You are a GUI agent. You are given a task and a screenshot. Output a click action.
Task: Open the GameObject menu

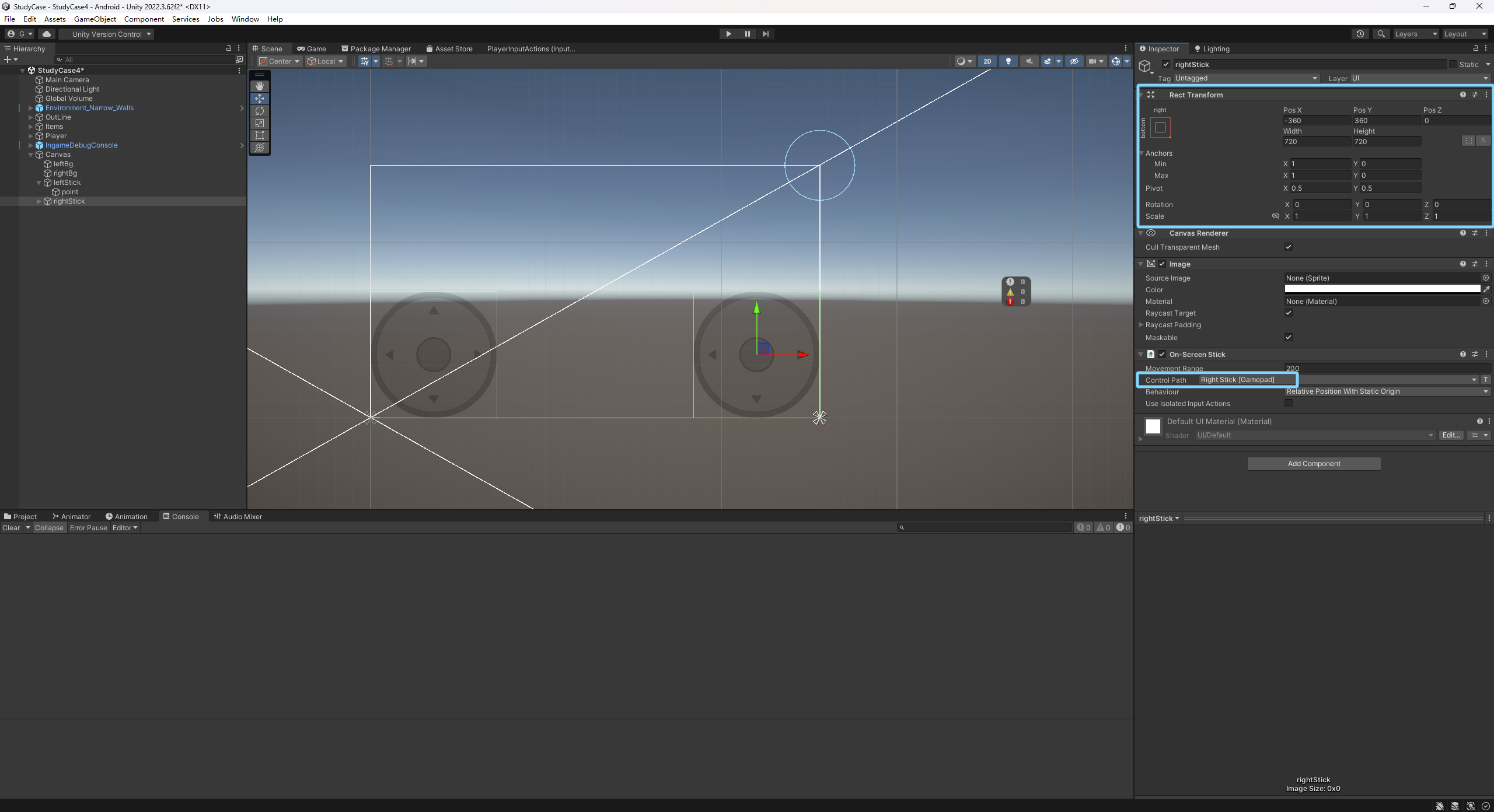pyautogui.click(x=95, y=19)
